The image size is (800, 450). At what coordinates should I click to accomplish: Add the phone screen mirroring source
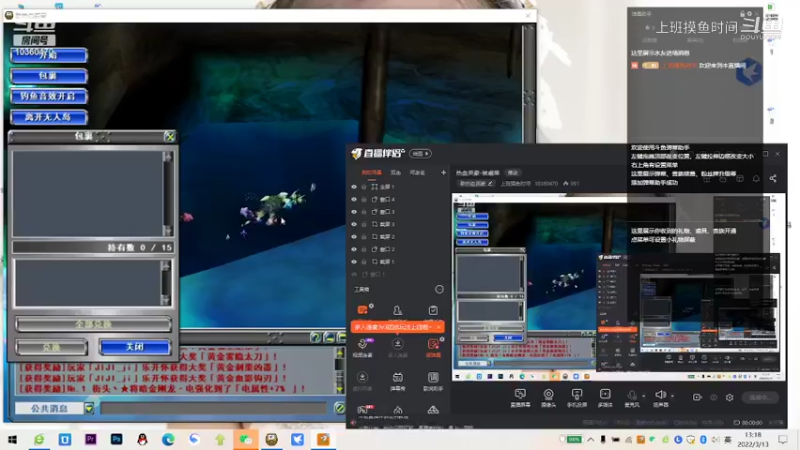pyautogui.click(x=577, y=397)
